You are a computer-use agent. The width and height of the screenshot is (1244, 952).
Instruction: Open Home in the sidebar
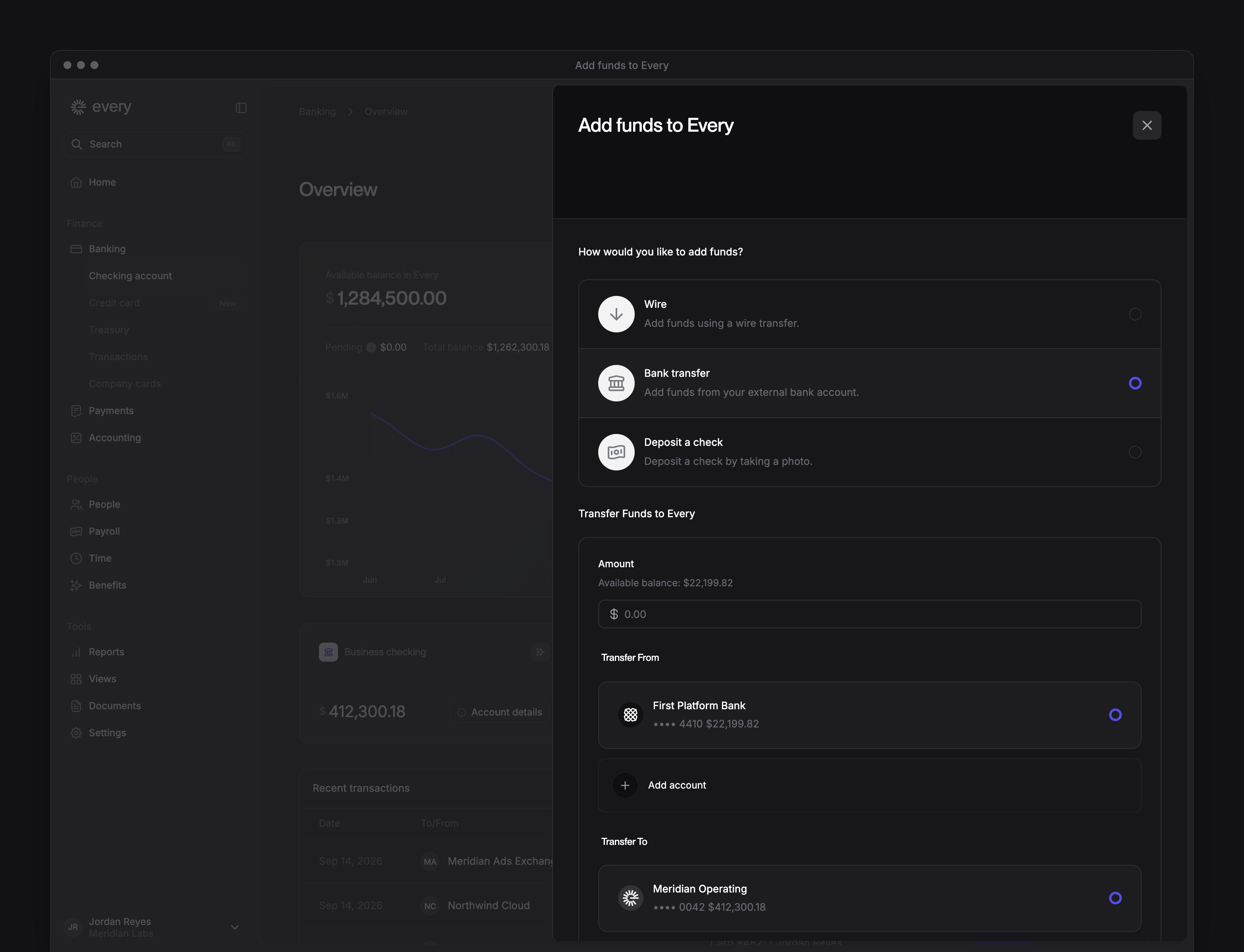(x=155, y=182)
